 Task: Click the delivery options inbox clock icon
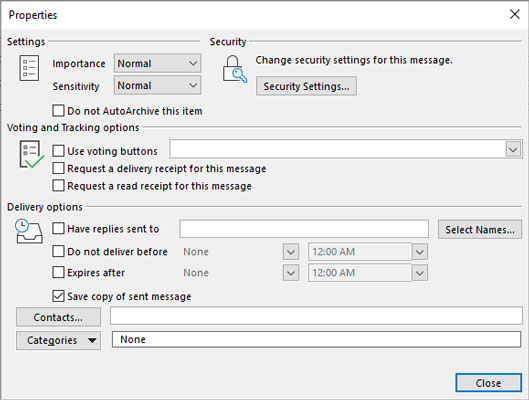coord(29,231)
